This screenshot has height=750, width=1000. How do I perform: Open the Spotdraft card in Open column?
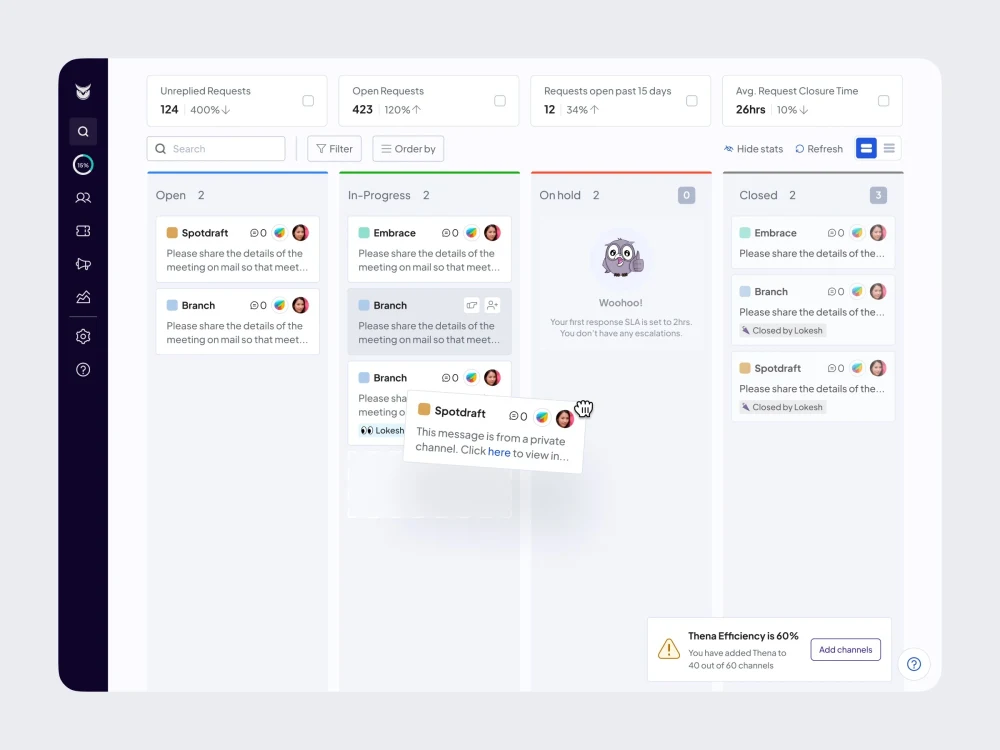[237, 249]
